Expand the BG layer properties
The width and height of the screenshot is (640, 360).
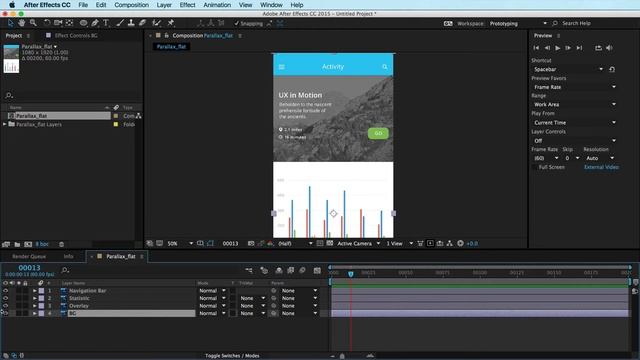[35, 313]
